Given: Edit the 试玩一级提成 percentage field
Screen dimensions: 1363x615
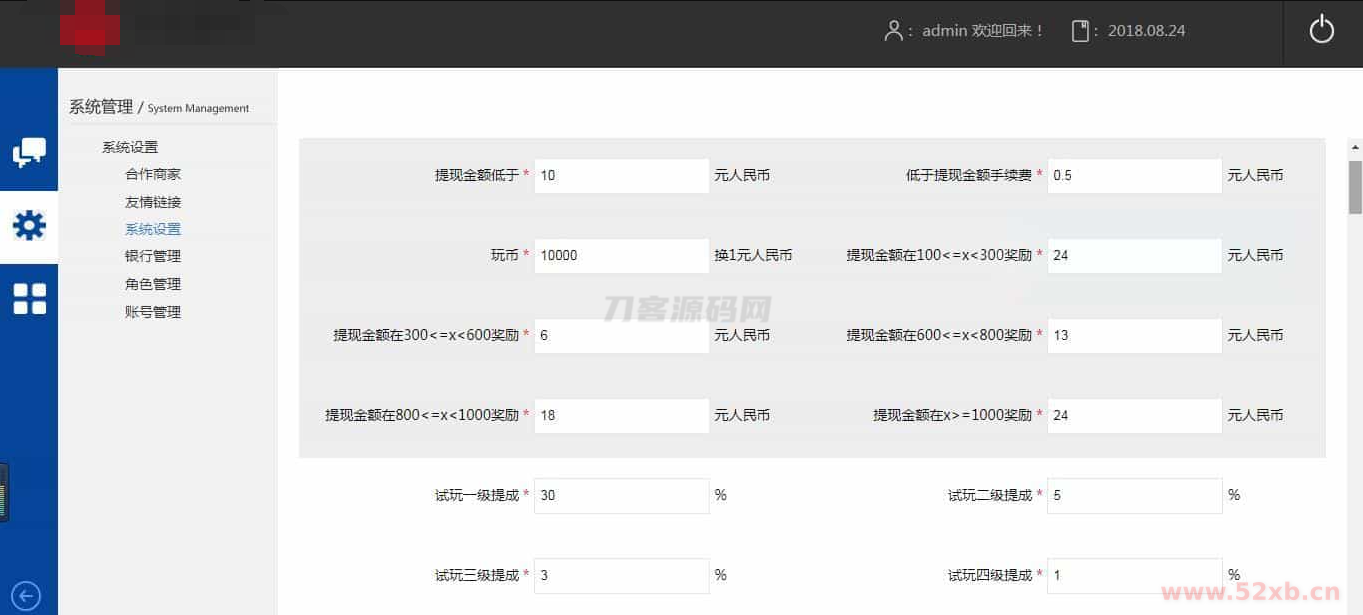Looking at the screenshot, I should point(621,495).
